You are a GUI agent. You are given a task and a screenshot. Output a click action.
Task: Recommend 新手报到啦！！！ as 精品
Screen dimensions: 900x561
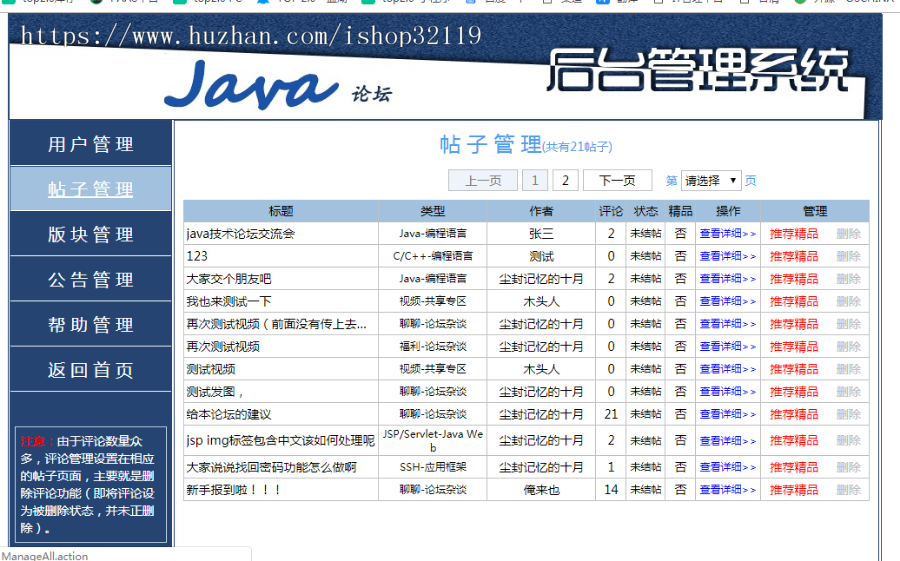coord(794,490)
